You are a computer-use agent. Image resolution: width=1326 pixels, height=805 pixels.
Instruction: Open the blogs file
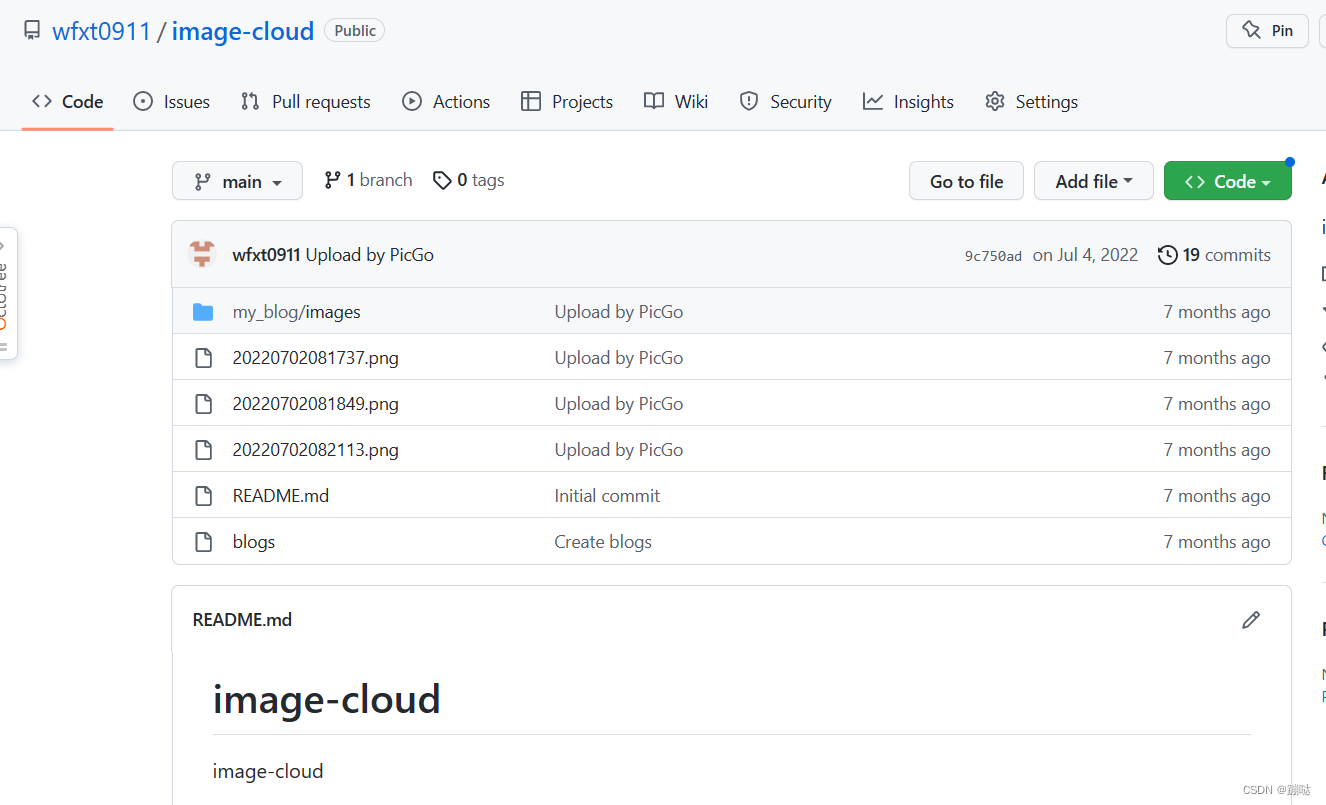253,542
